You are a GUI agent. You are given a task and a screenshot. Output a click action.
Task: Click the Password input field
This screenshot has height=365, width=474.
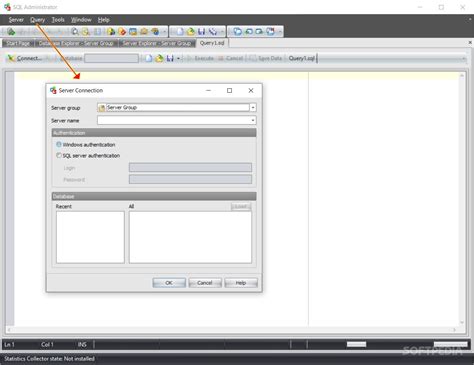[x=190, y=179]
